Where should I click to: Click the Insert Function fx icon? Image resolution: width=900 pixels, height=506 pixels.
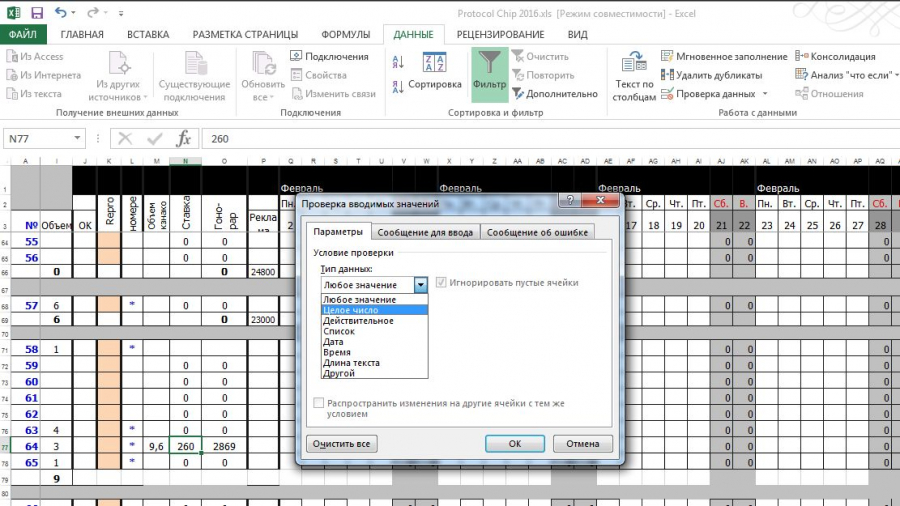tap(183, 138)
